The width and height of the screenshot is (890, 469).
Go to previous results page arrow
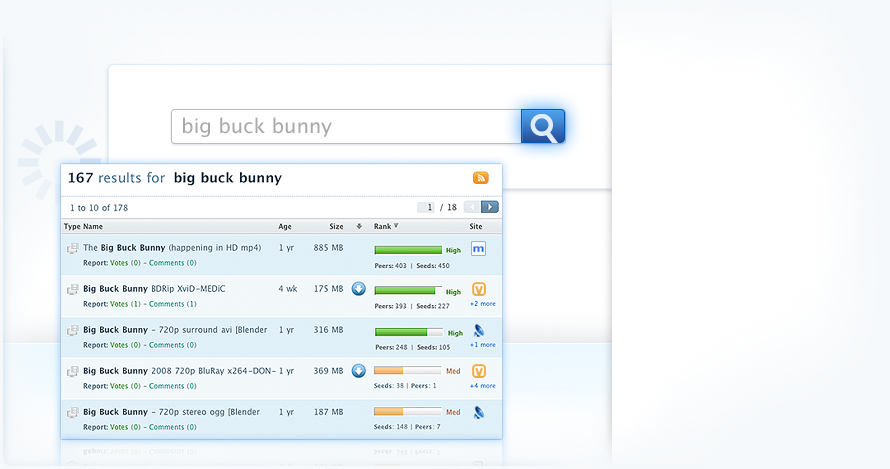click(x=472, y=207)
